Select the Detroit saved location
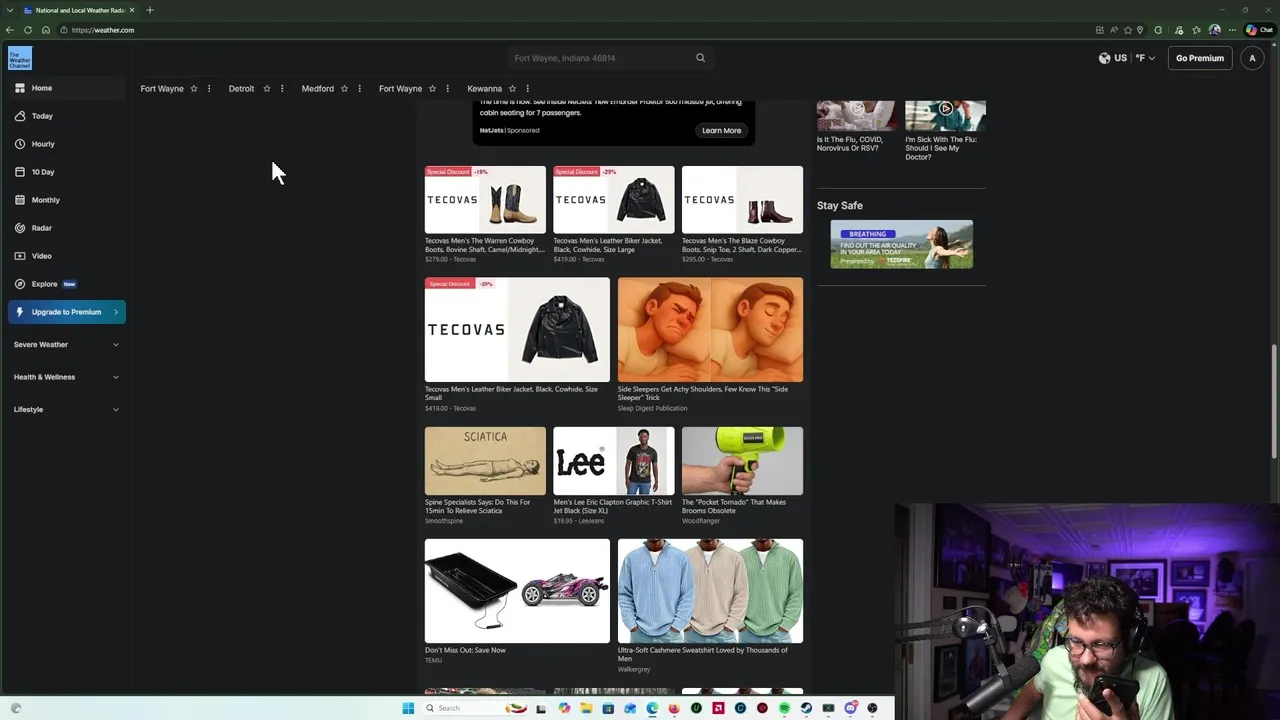The height and width of the screenshot is (720, 1280). pyautogui.click(x=241, y=89)
